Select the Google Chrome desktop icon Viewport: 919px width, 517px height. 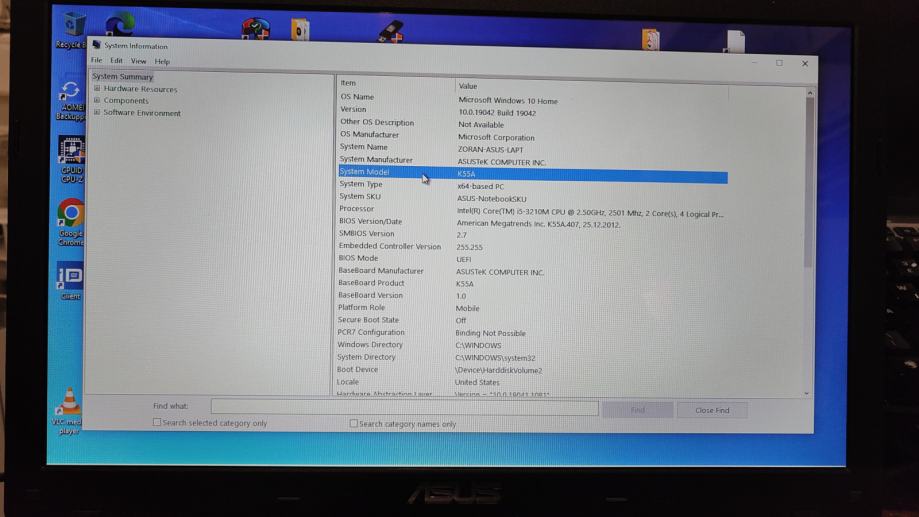[71, 223]
